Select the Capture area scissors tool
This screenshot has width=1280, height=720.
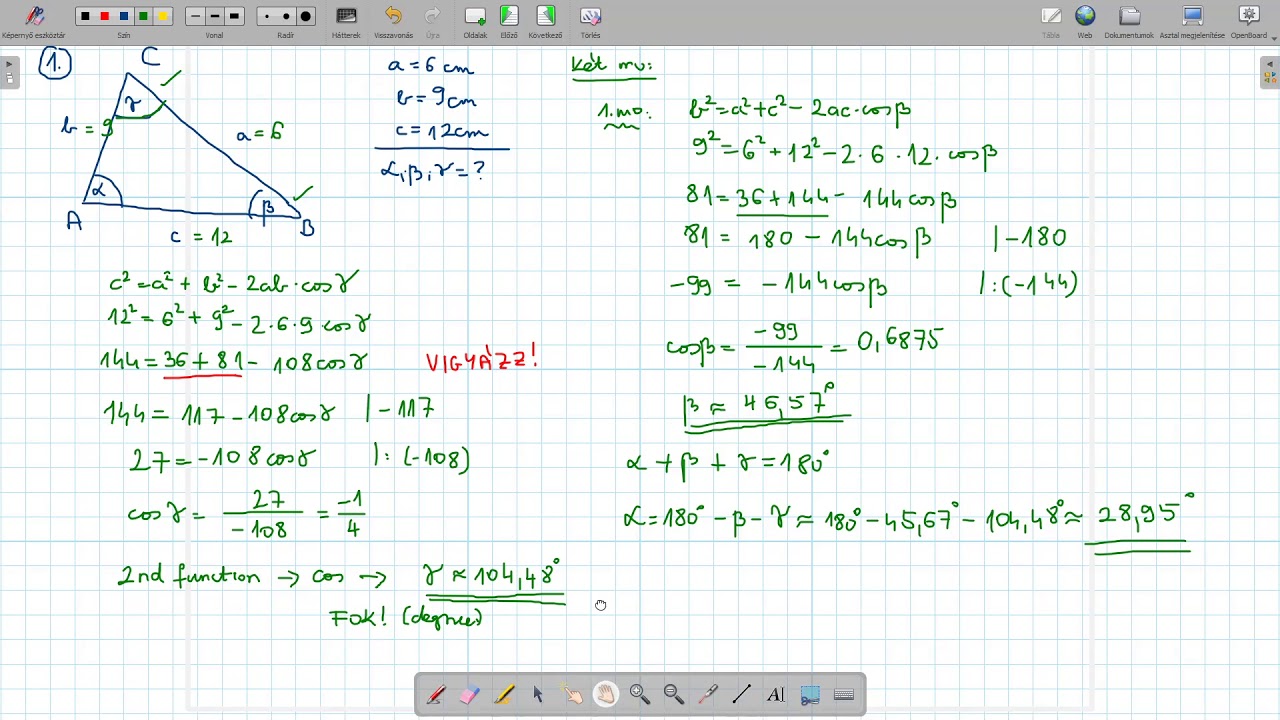click(x=810, y=695)
